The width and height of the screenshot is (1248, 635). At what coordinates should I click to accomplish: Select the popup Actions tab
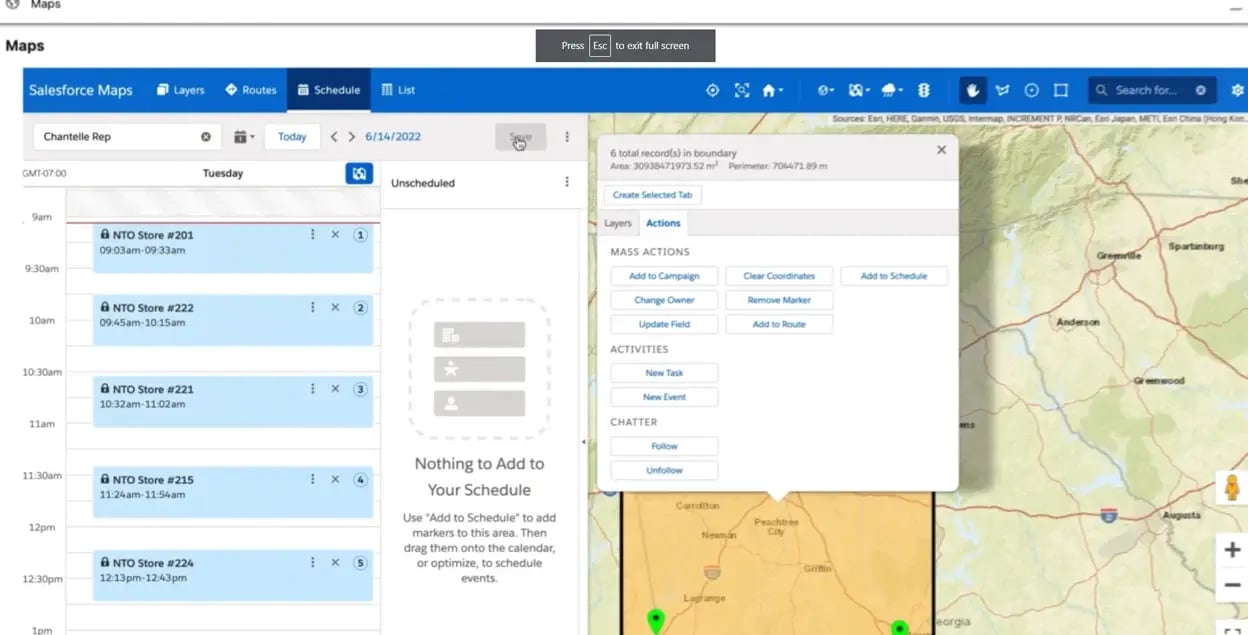click(663, 224)
